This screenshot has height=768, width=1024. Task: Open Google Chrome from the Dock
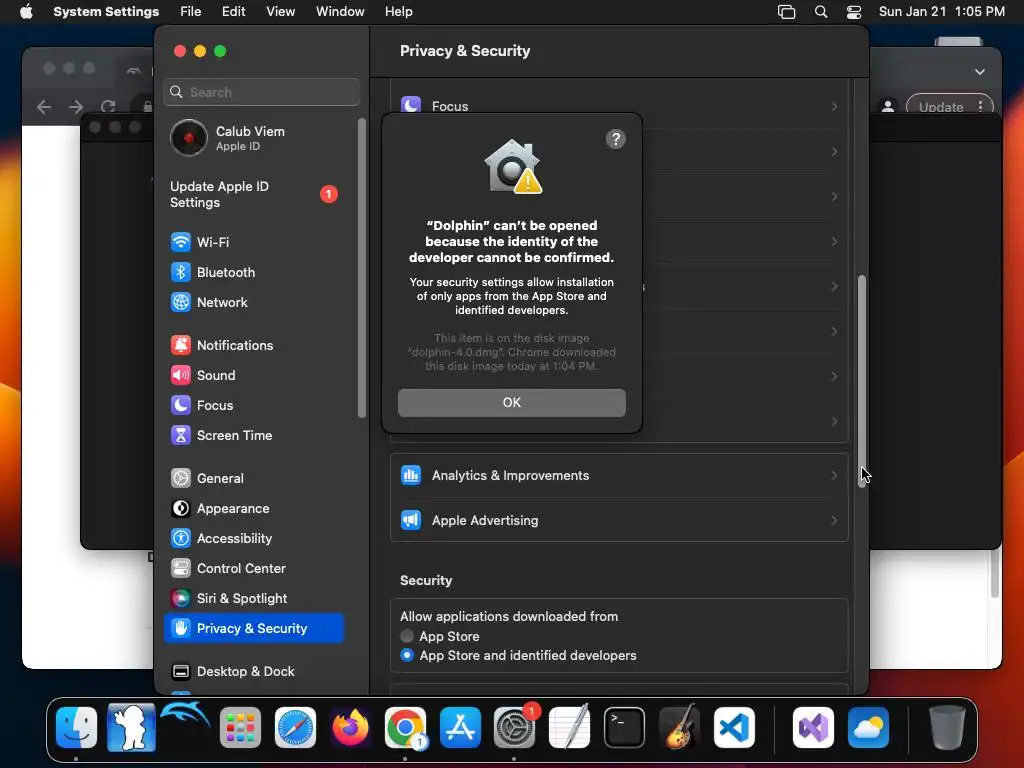405,728
